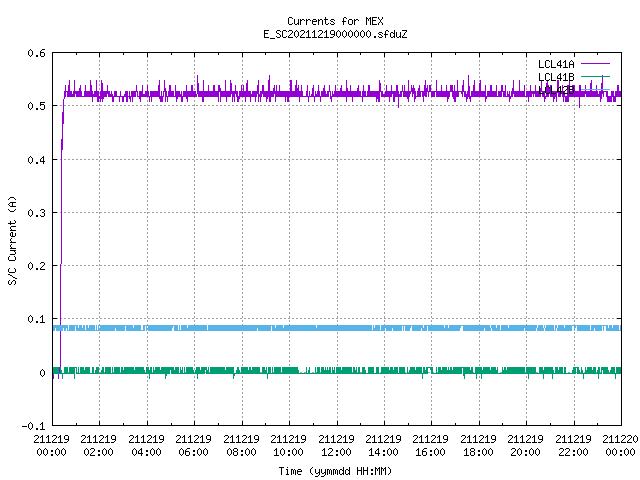Select the file name 'E_SC20211219000000.sfduZ' subtitle
This screenshot has width=640, height=480.
(335, 34)
